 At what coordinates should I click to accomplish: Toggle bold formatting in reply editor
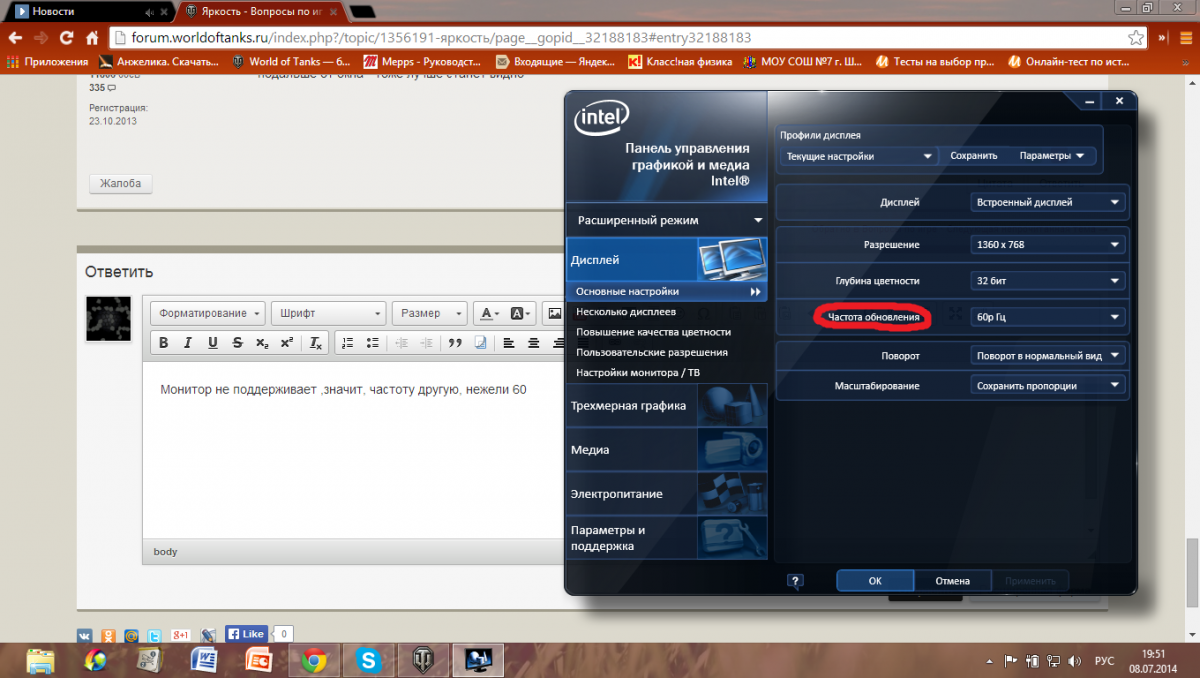tap(163, 343)
